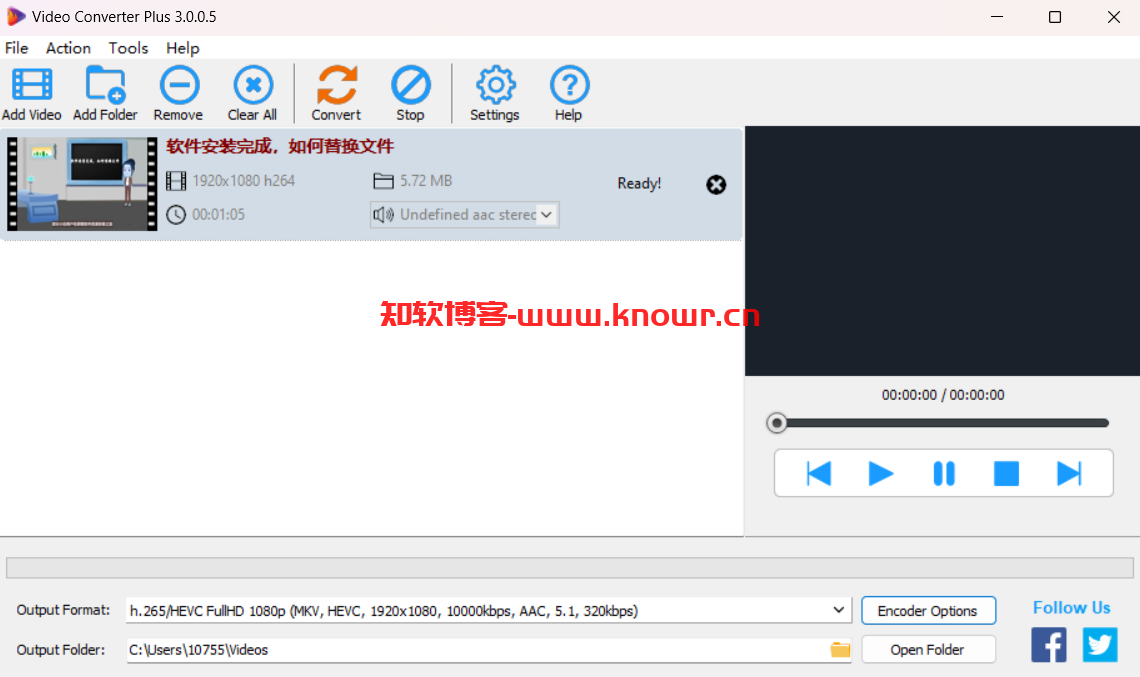Click the speaker icon in audio track box

pos(383,215)
